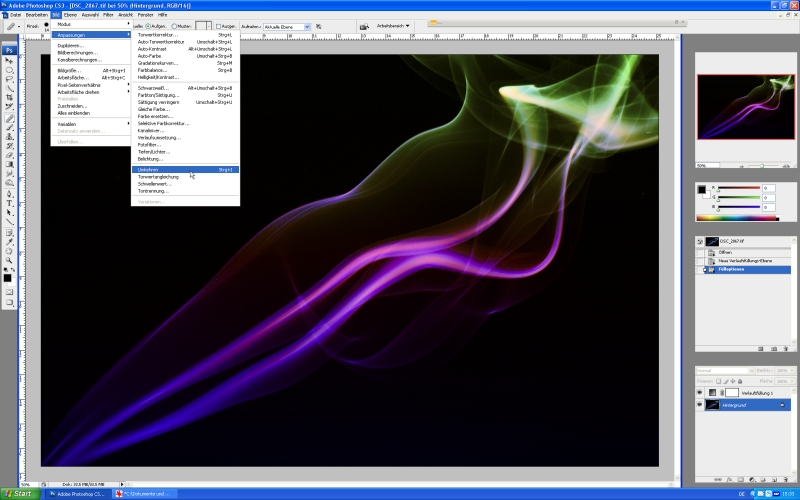This screenshot has height=500, width=800.
Task: Select the Eraser tool
Action: (x=9, y=155)
